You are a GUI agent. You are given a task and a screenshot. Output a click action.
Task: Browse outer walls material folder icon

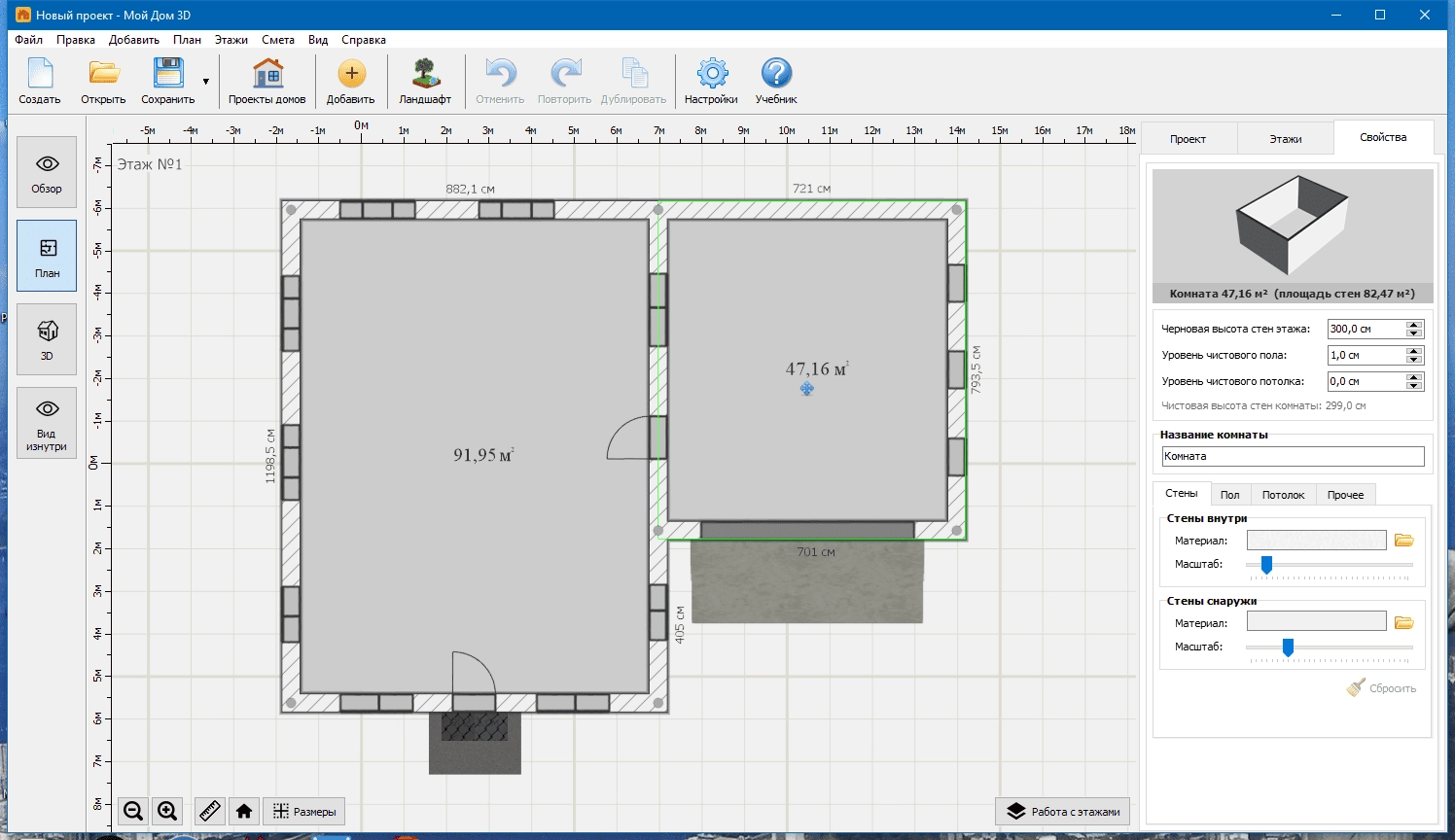click(1403, 622)
